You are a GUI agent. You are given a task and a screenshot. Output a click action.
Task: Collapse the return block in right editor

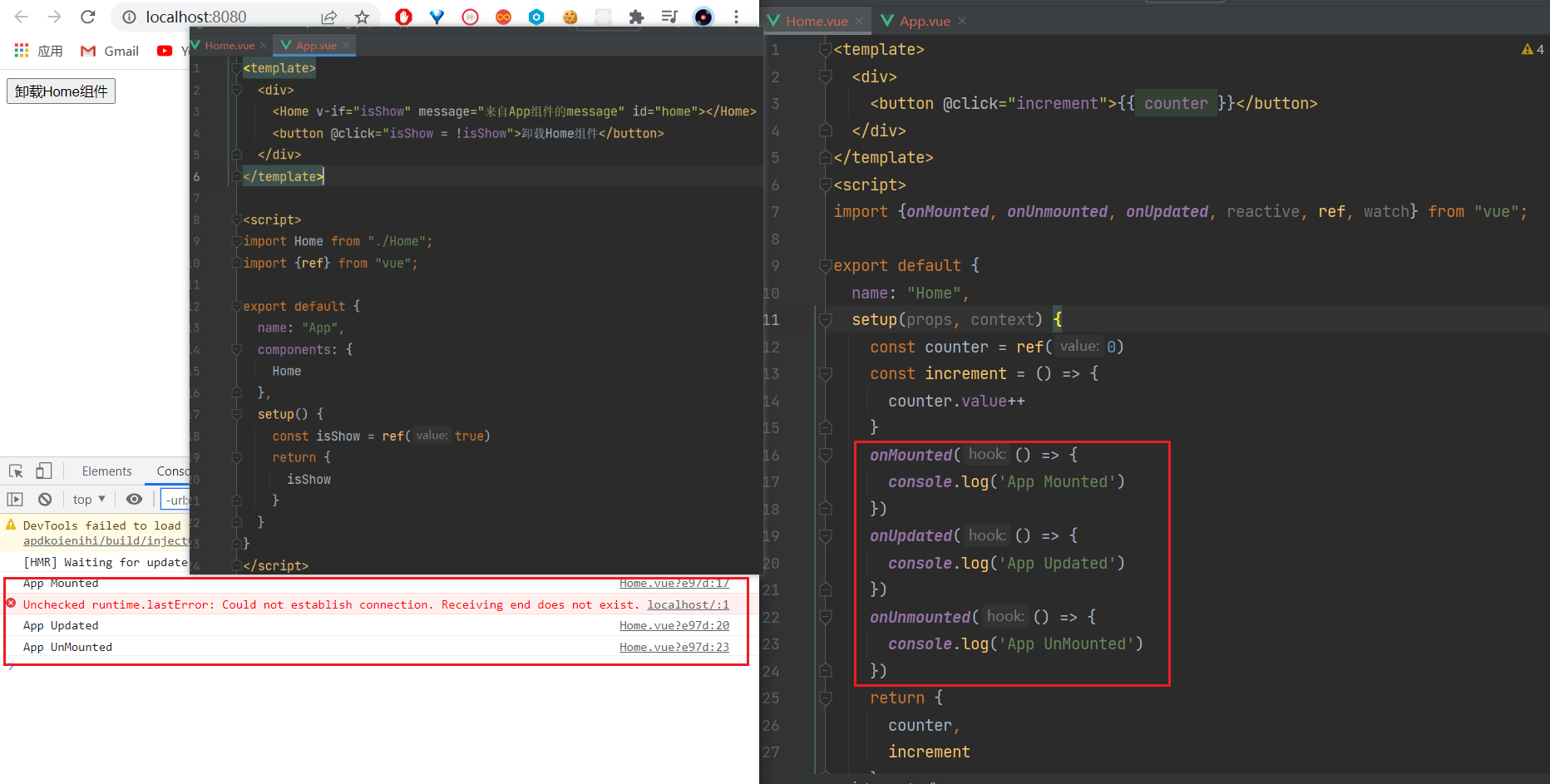coord(826,698)
